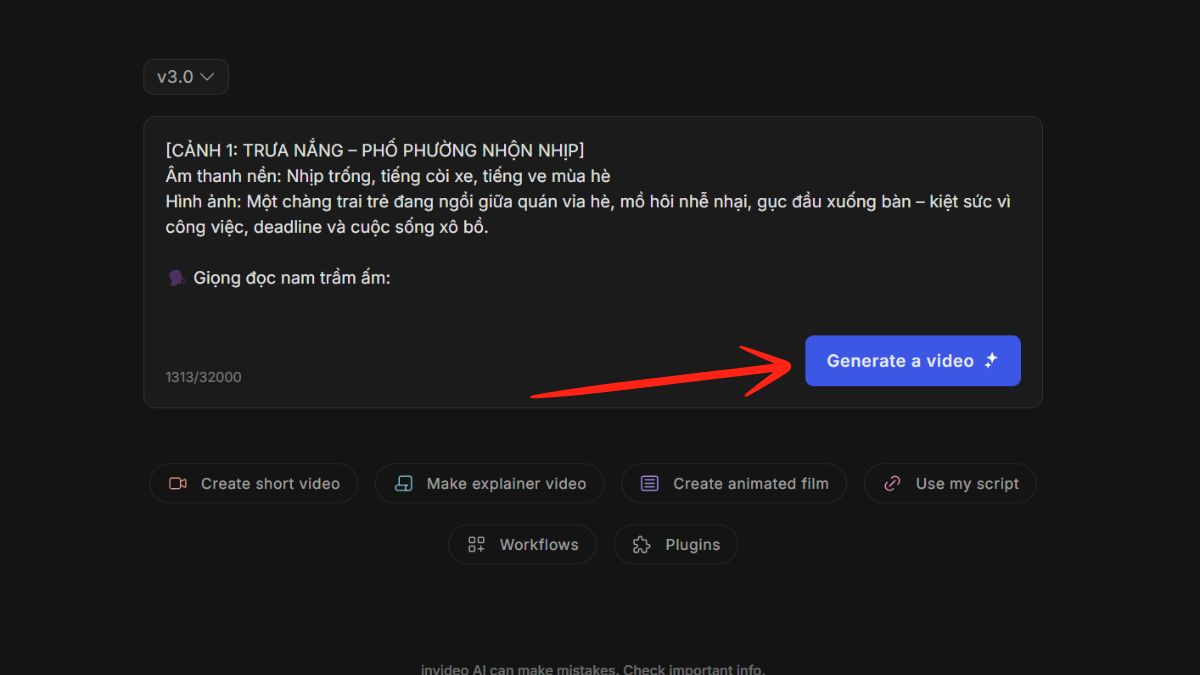Click the chevron arrow beside v3.0
The width and height of the screenshot is (1200, 675).
[207, 77]
